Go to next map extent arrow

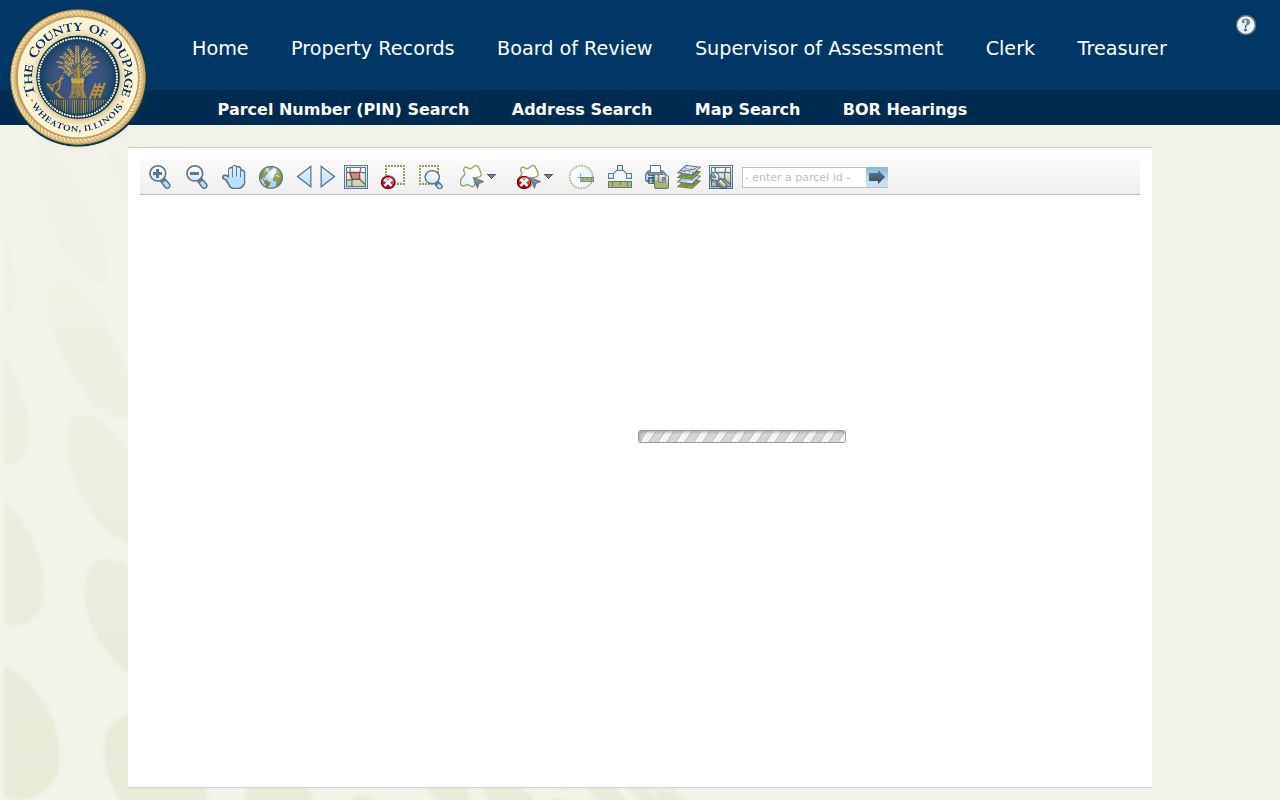[328, 177]
